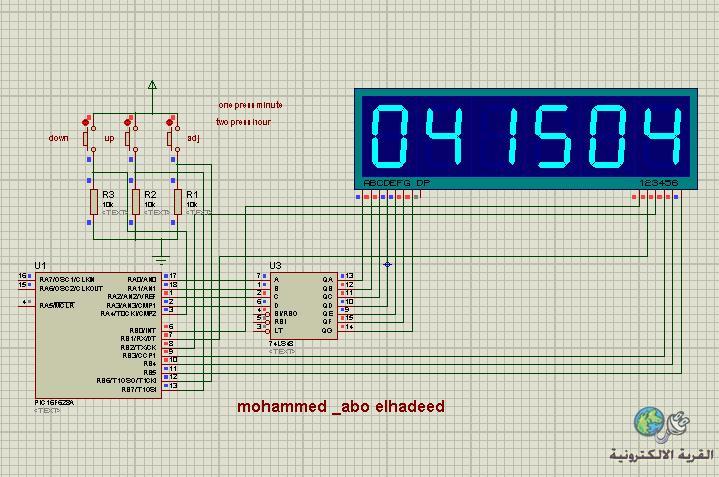Click pin label RB3/CCP1 on U1
The height and width of the screenshot is (477, 719).
tap(139, 355)
